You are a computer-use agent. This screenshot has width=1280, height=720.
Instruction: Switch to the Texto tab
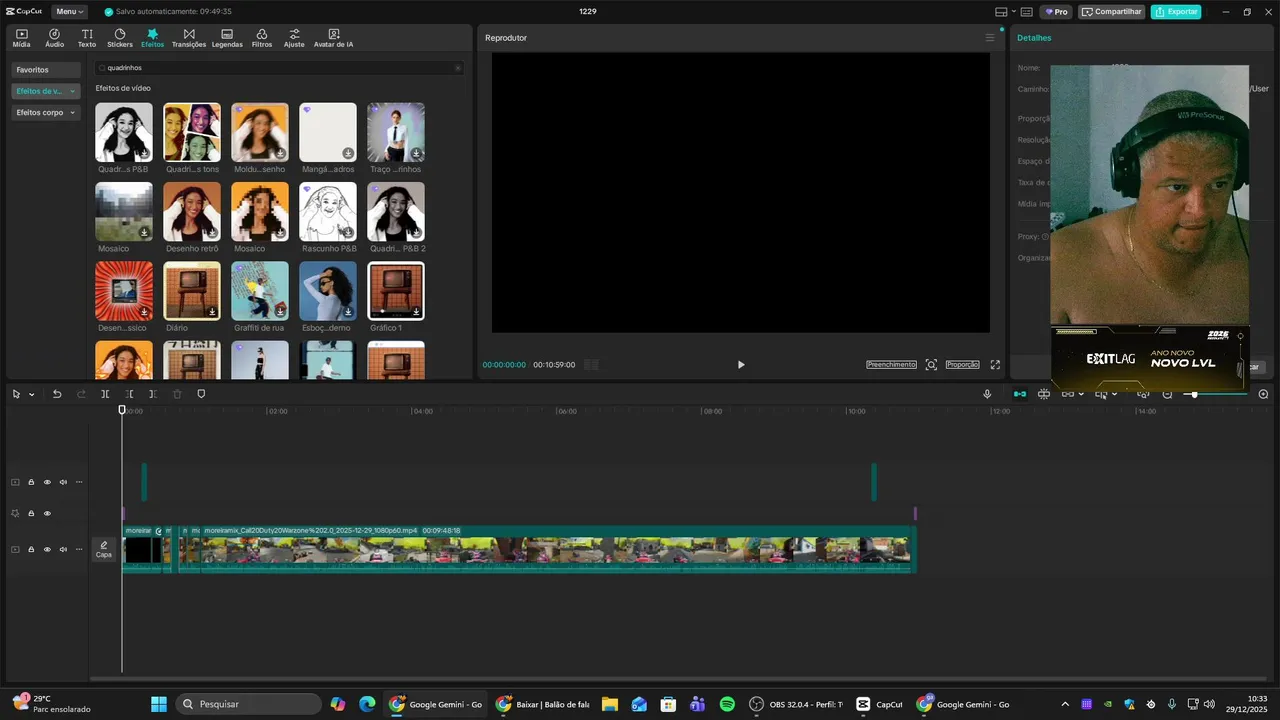(x=87, y=38)
